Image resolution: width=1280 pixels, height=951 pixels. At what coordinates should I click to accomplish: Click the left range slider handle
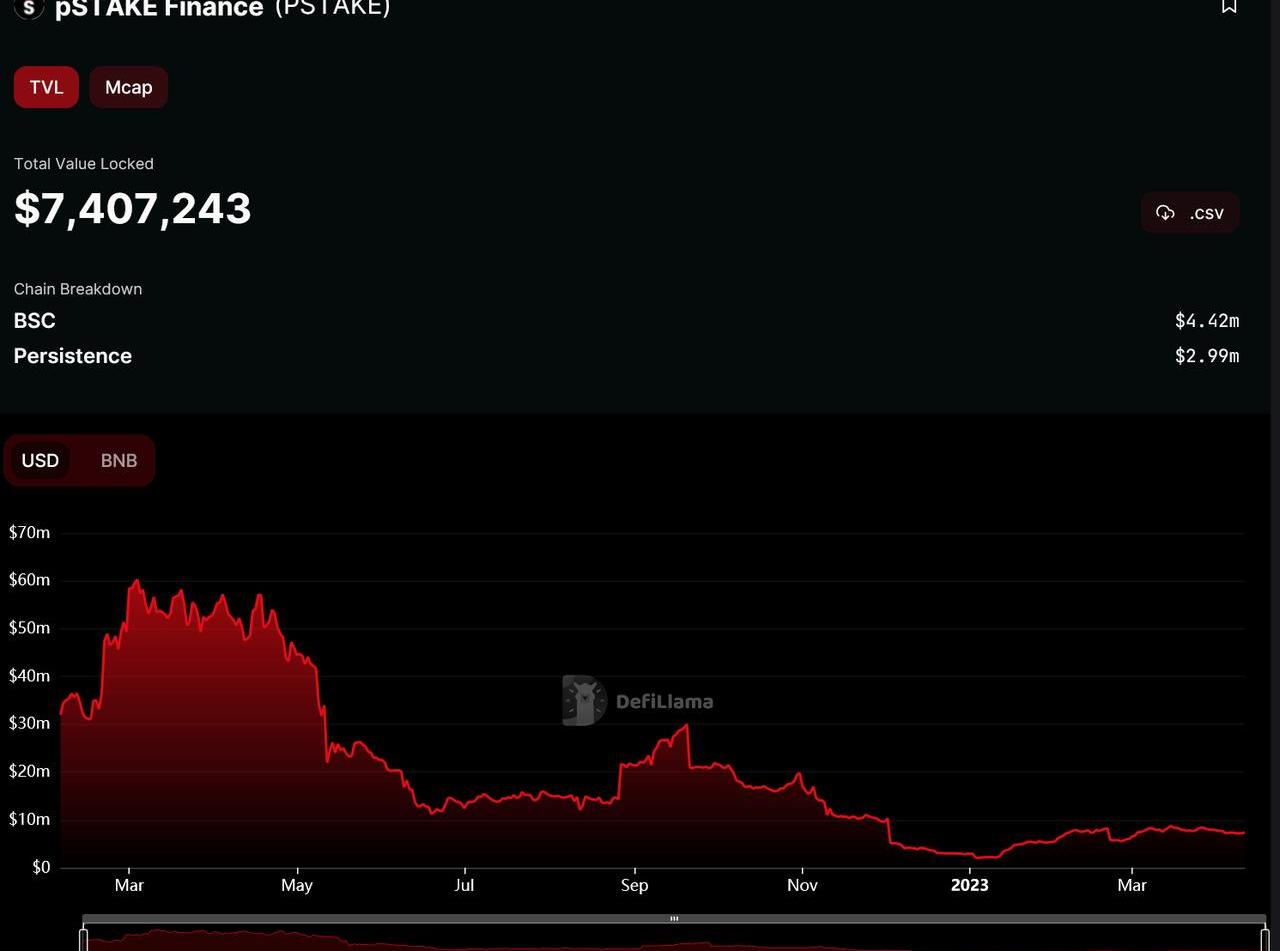(84, 939)
